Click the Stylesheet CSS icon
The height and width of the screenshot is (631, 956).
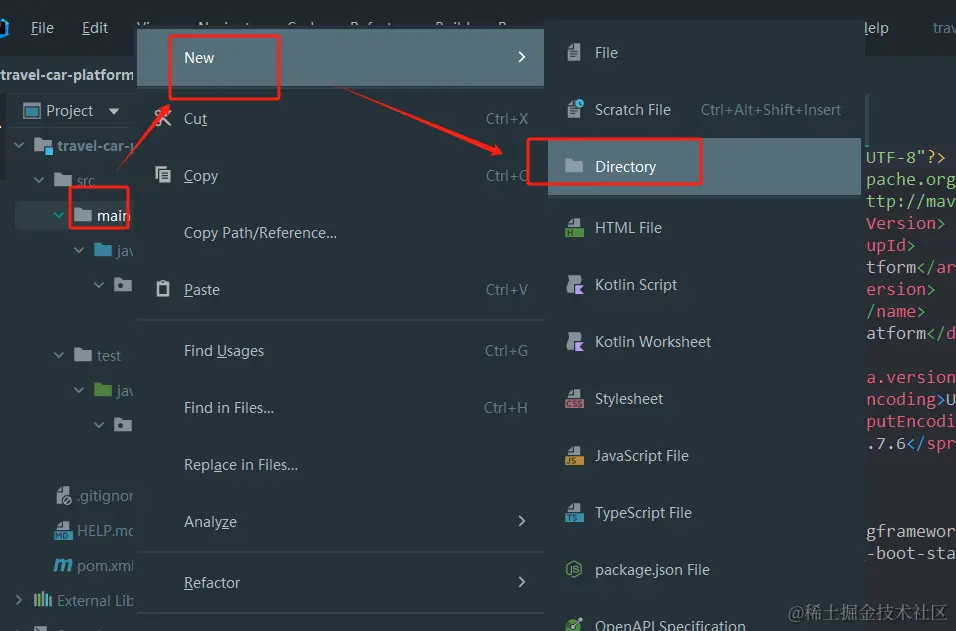(x=574, y=399)
